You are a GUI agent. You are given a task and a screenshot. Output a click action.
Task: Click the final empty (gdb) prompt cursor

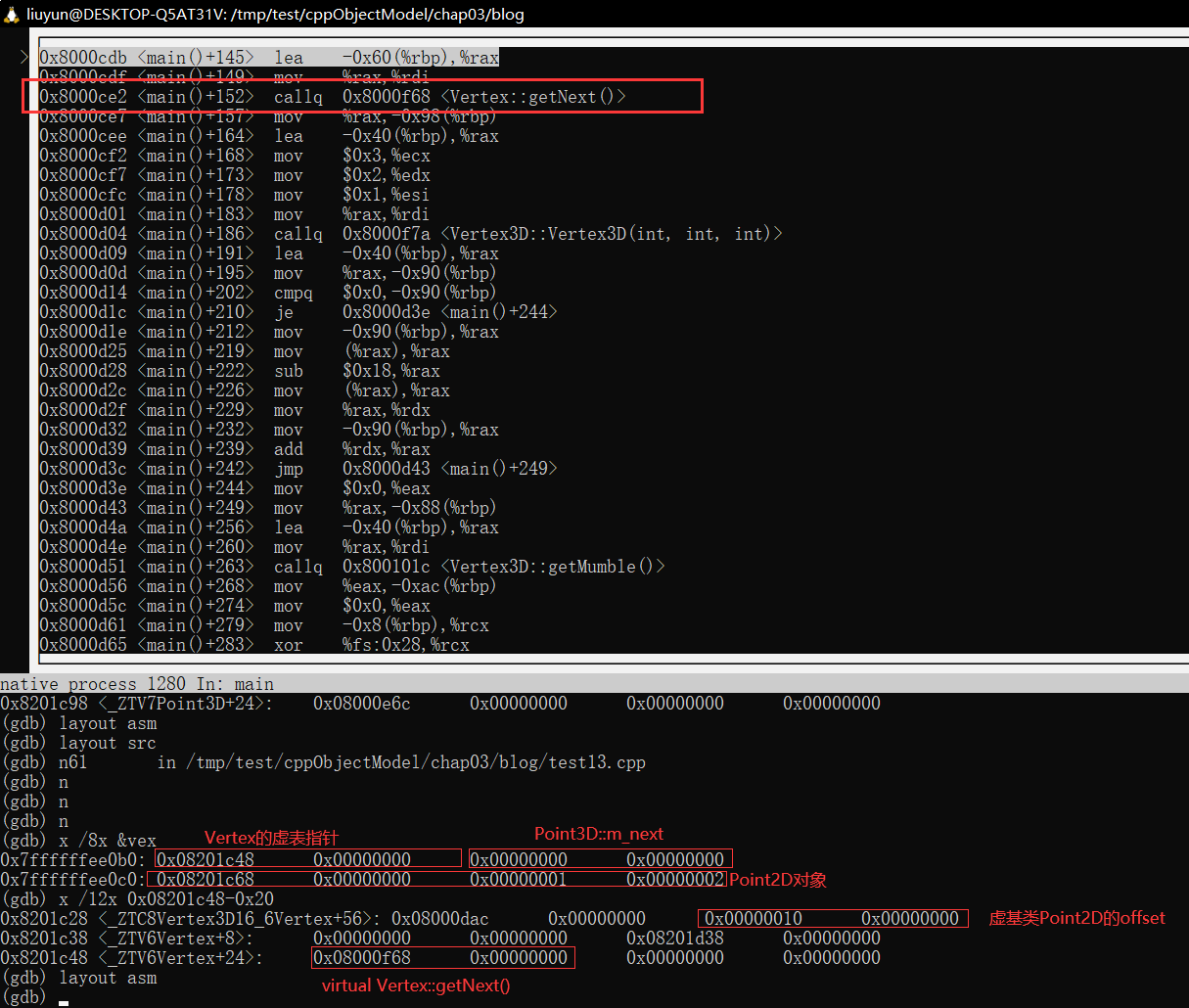(x=63, y=998)
